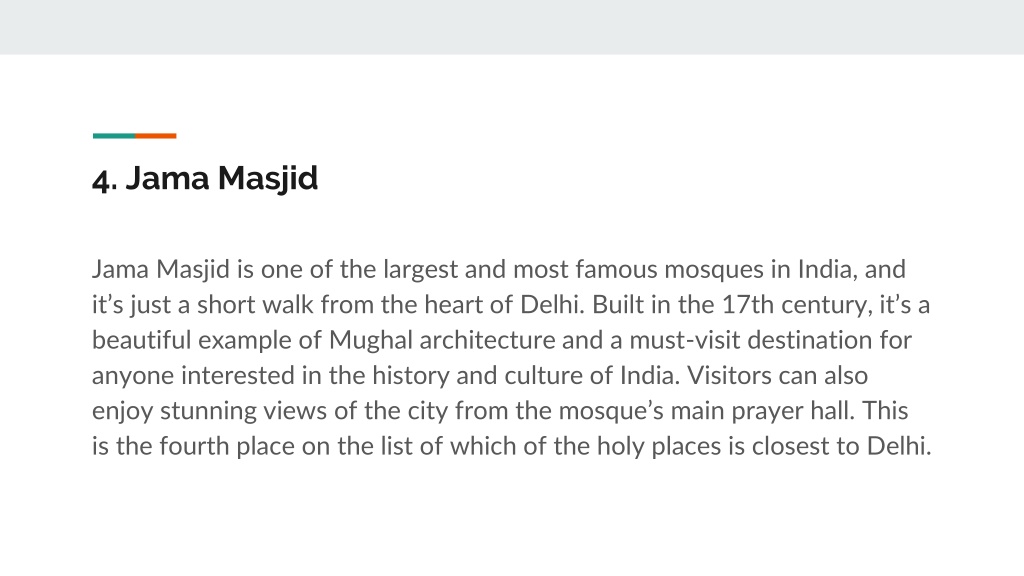Click the number '4.' in the heading
The height and width of the screenshot is (576, 1024).
pyautogui.click(x=105, y=180)
